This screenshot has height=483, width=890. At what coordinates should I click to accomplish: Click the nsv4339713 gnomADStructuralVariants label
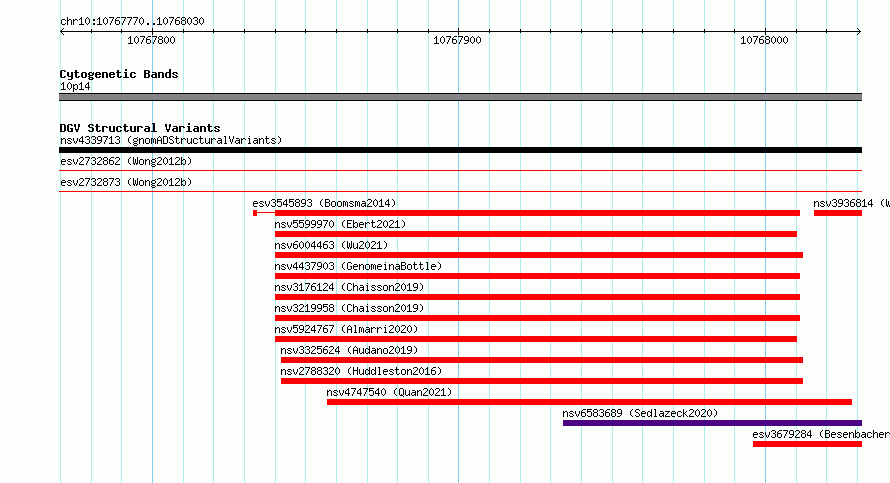click(x=171, y=140)
